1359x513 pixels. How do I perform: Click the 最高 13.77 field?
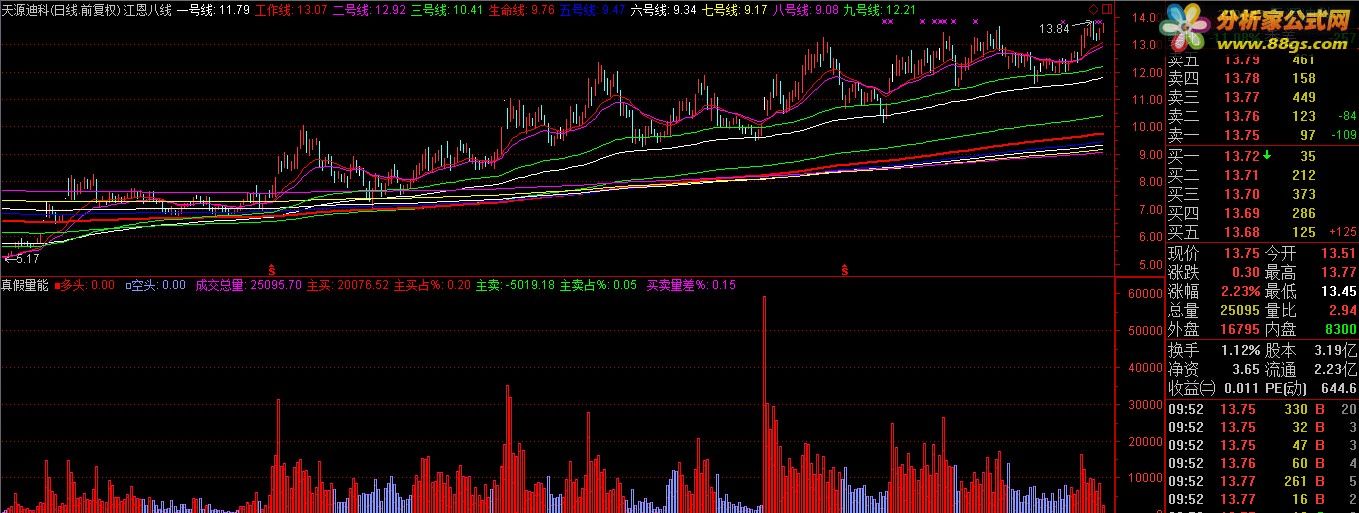click(x=1310, y=272)
